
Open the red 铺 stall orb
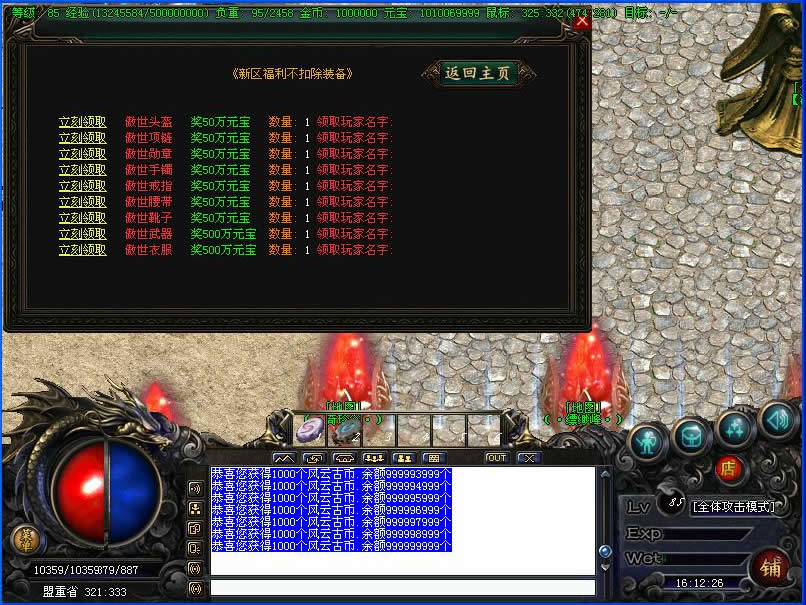[770, 568]
